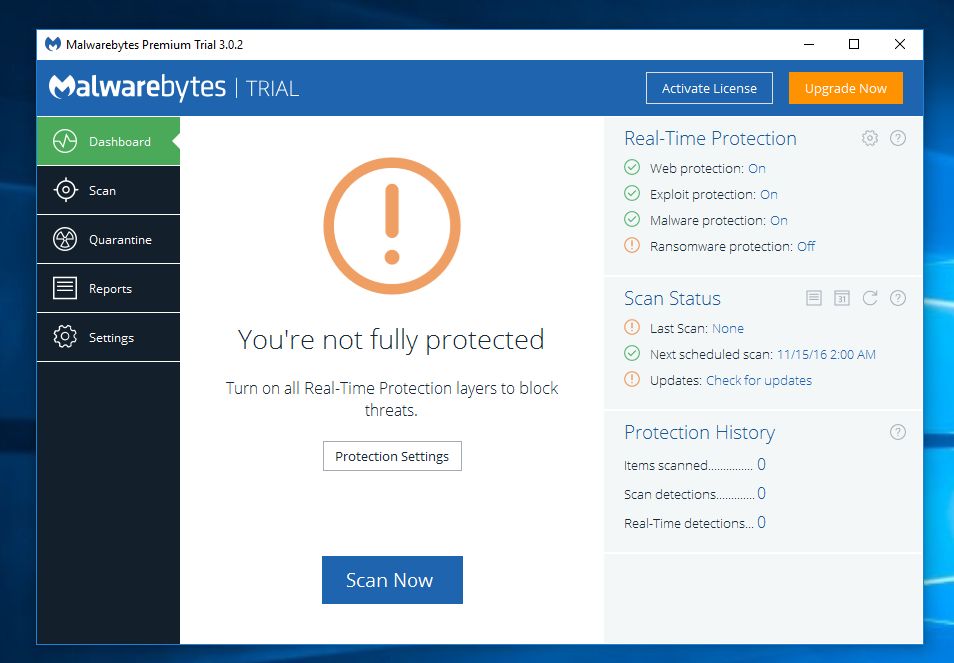This screenshot has height=663, width=954.
Task: Turn on Ransomware protection
Action: [x=806, y=247]
